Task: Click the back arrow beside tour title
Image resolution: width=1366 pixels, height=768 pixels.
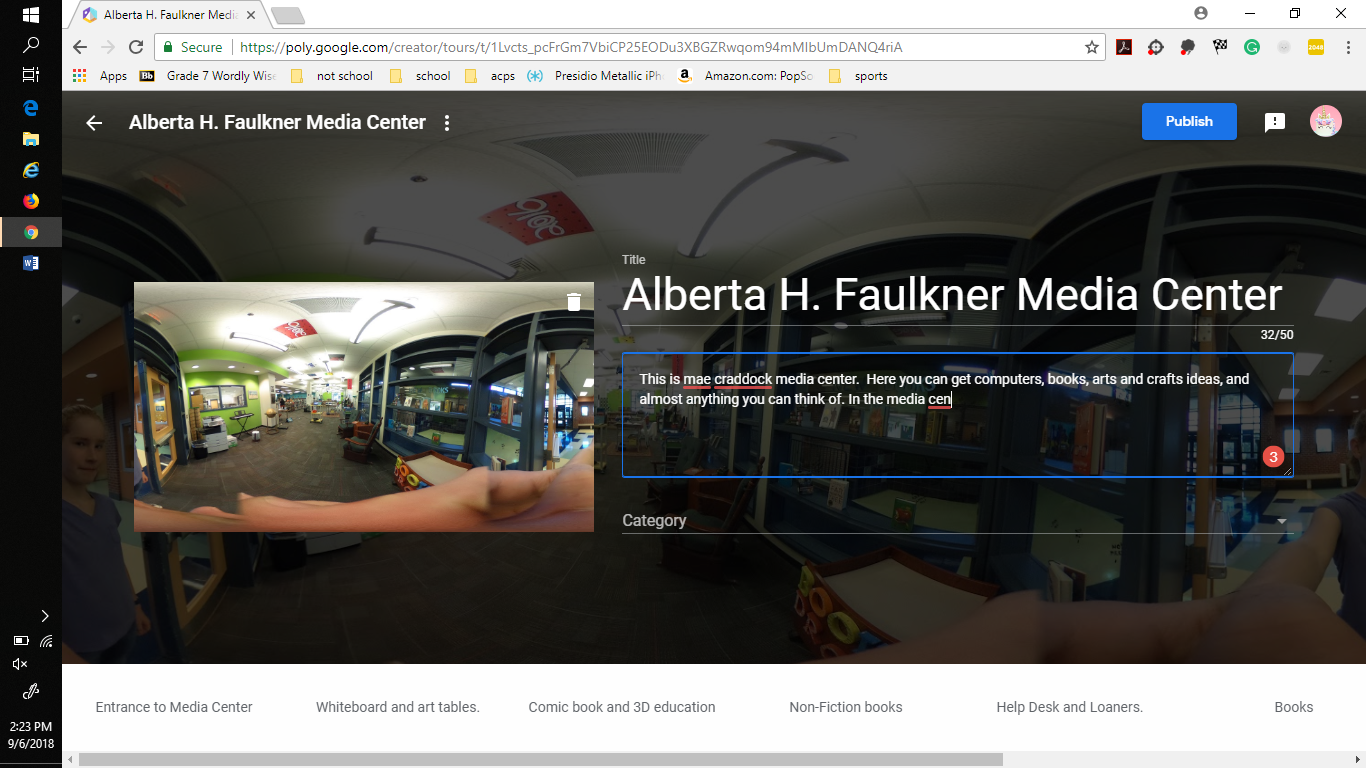Action: [x=94, y=123]
